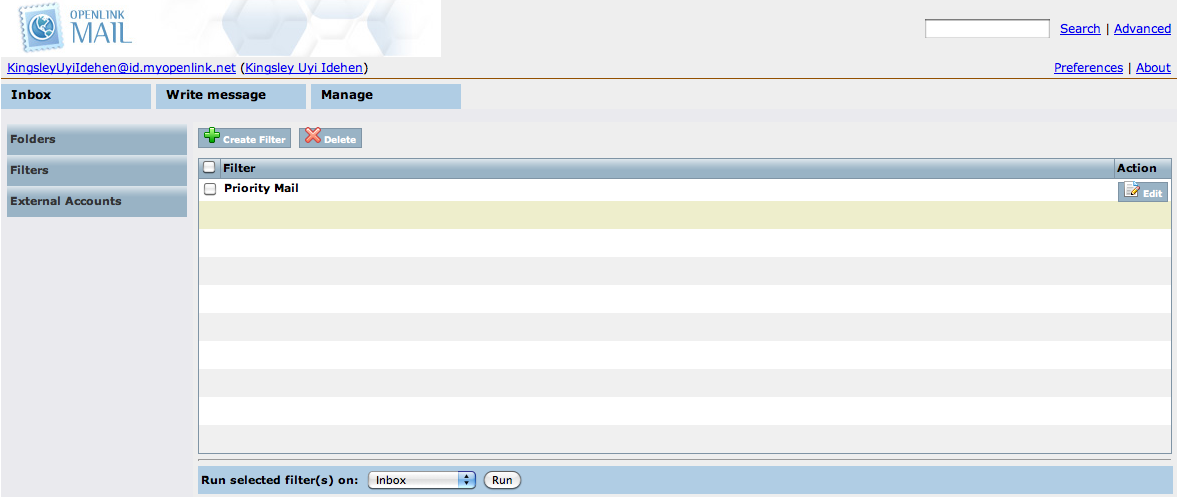
Task: Click the Run button
Action: (x=502, y=480)
